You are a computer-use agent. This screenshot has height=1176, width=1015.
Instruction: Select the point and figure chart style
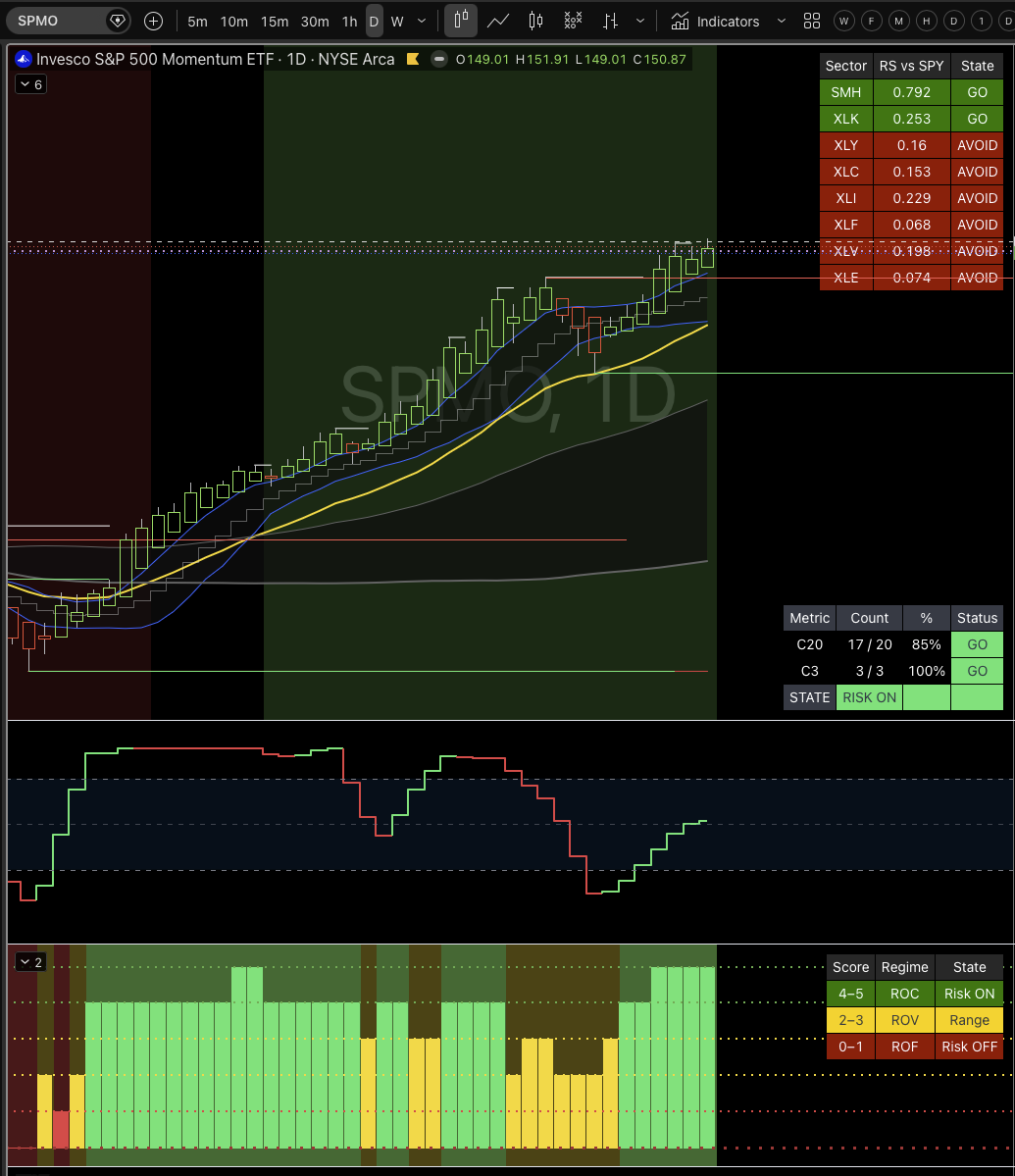[x=573, y=21]
